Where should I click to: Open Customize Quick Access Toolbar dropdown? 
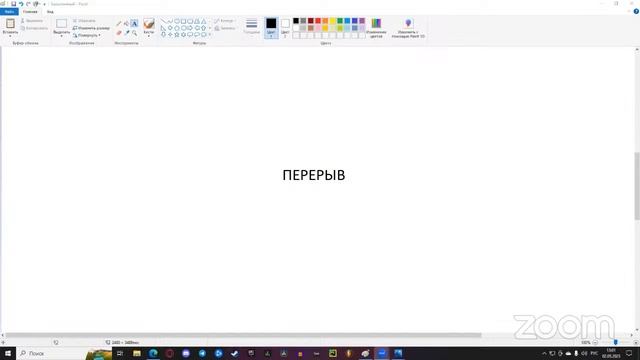tap(44, 4)
